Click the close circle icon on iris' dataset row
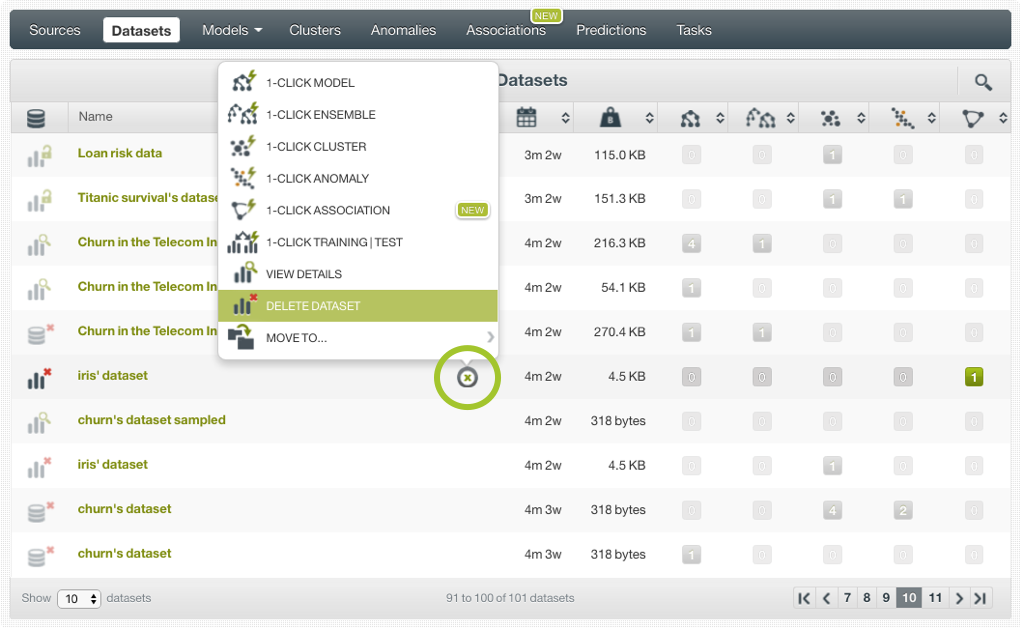Image resolution: width=1020 pixels, height=628 pixels. tap(467, 377)
